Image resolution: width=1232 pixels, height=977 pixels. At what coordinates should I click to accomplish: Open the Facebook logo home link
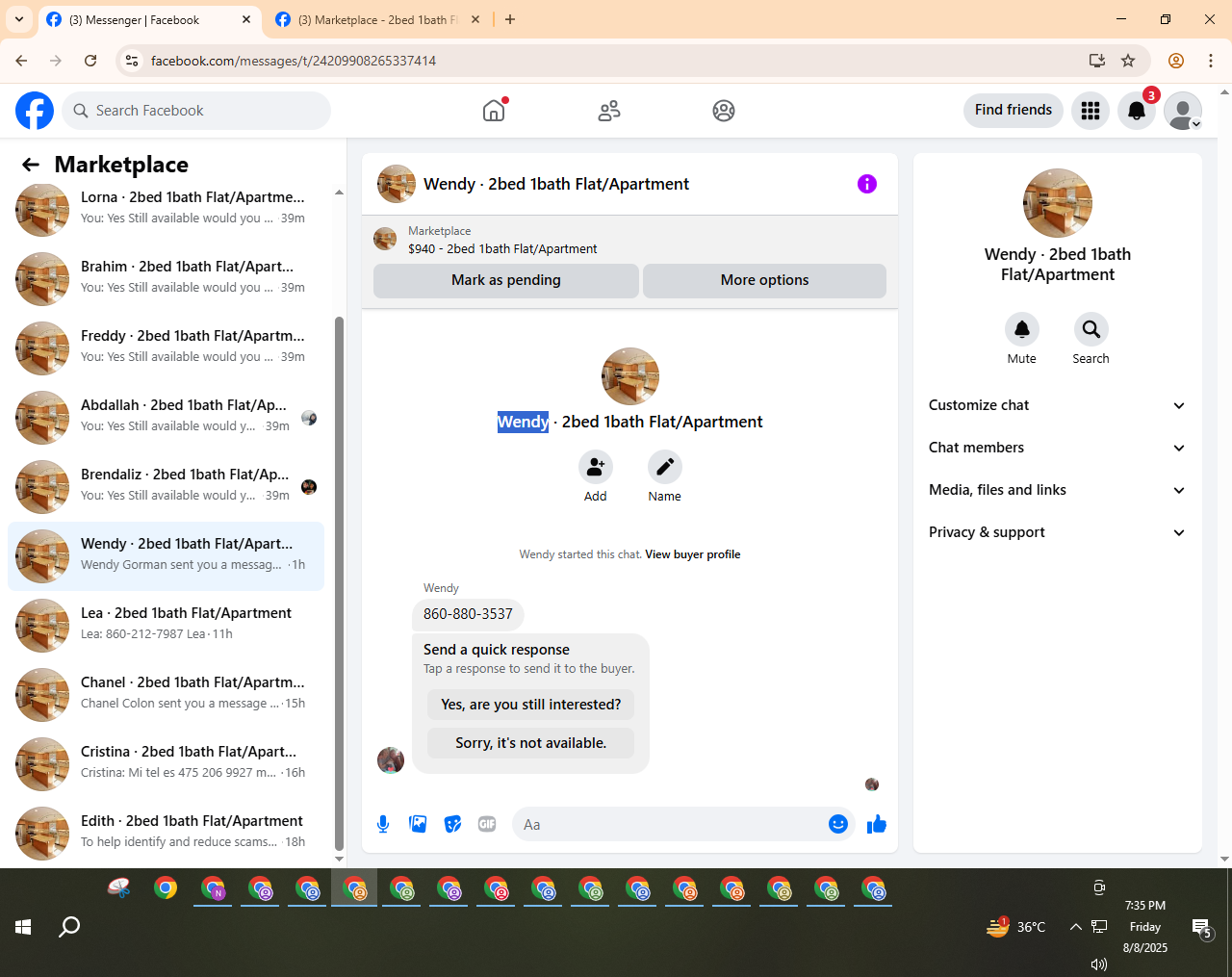pos(35,111)
